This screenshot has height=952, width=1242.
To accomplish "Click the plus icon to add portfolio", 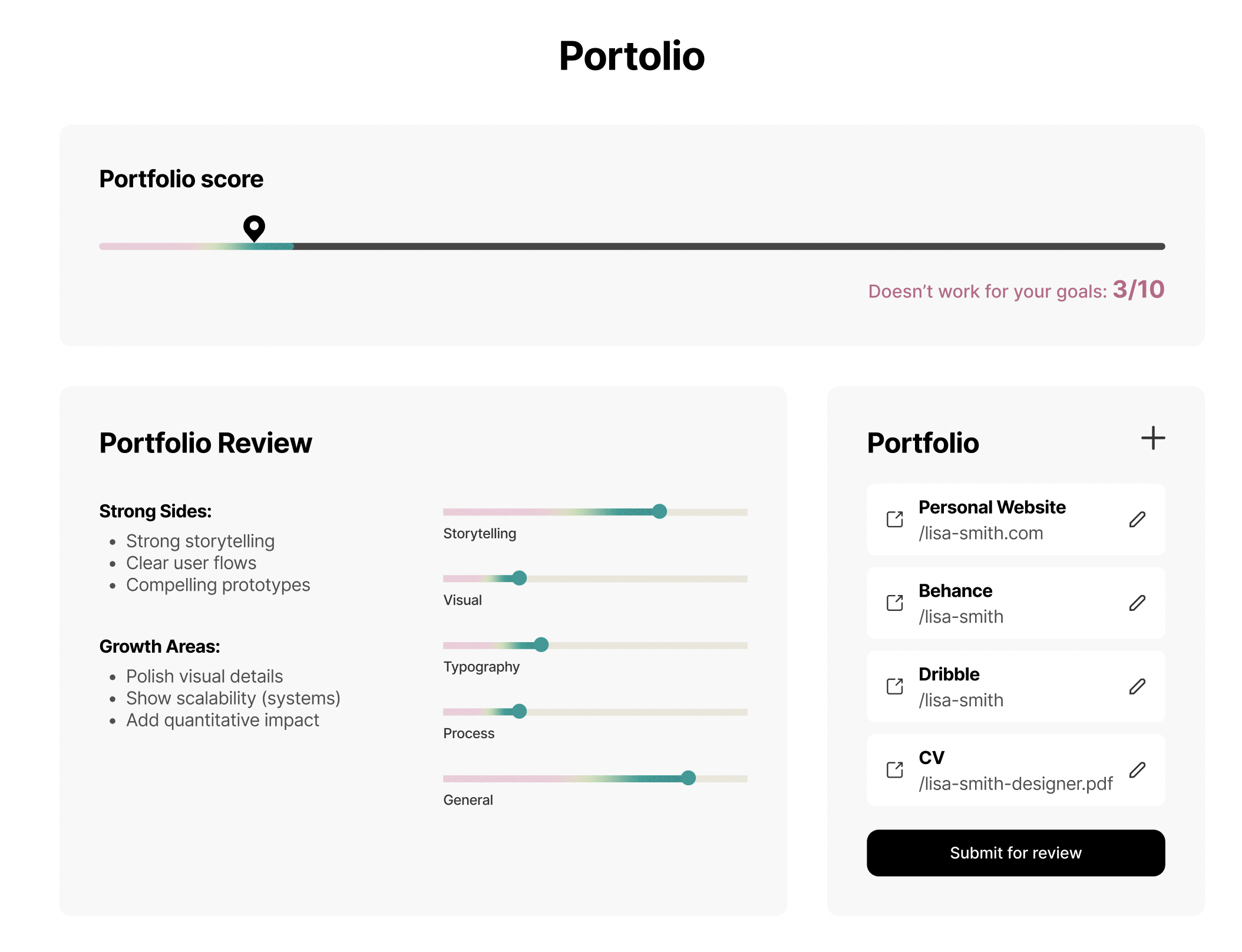I will pos(1152,438).
